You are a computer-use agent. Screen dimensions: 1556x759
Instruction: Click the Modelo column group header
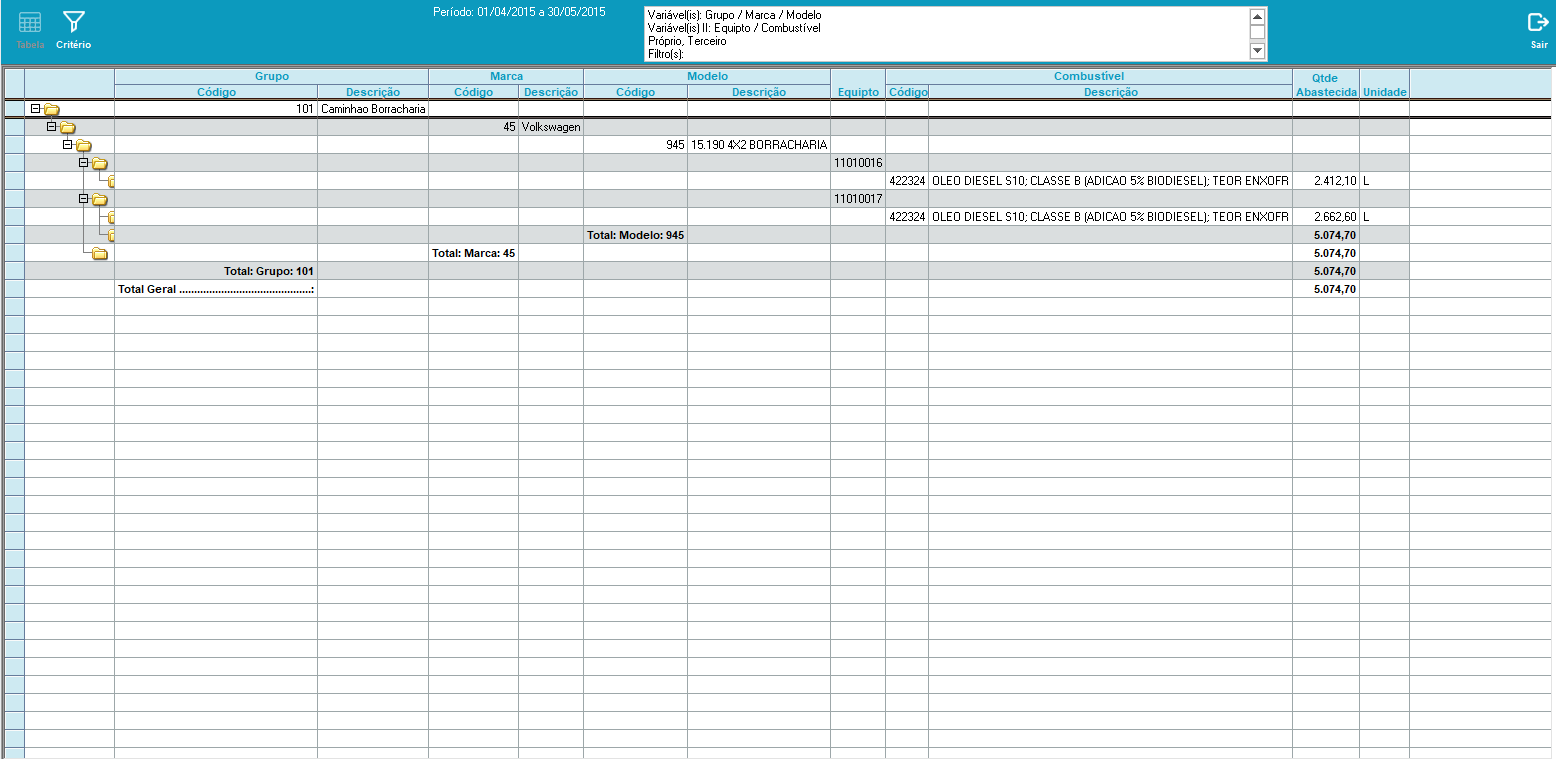[707, 76]
